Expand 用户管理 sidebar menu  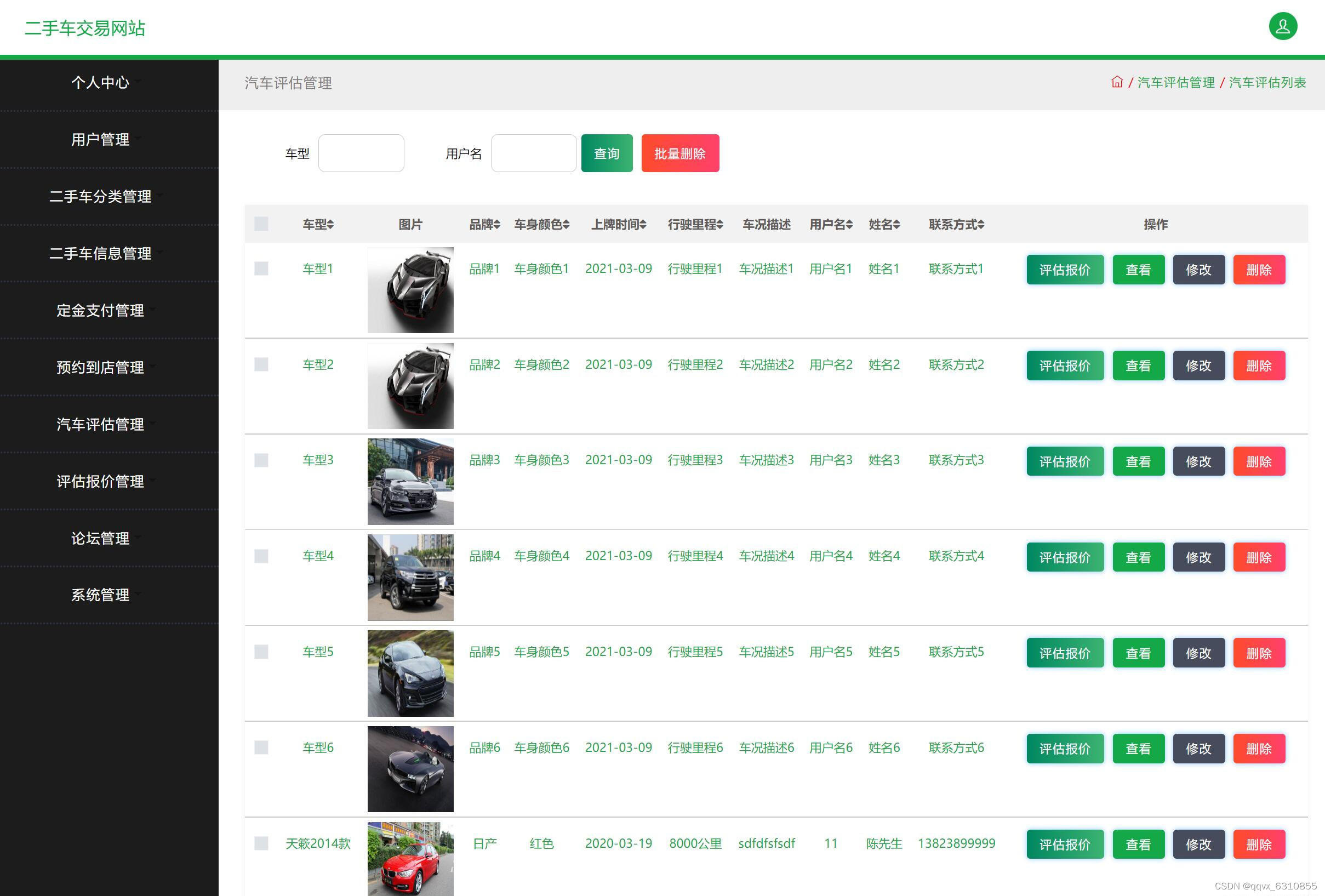tap(108, 140)
